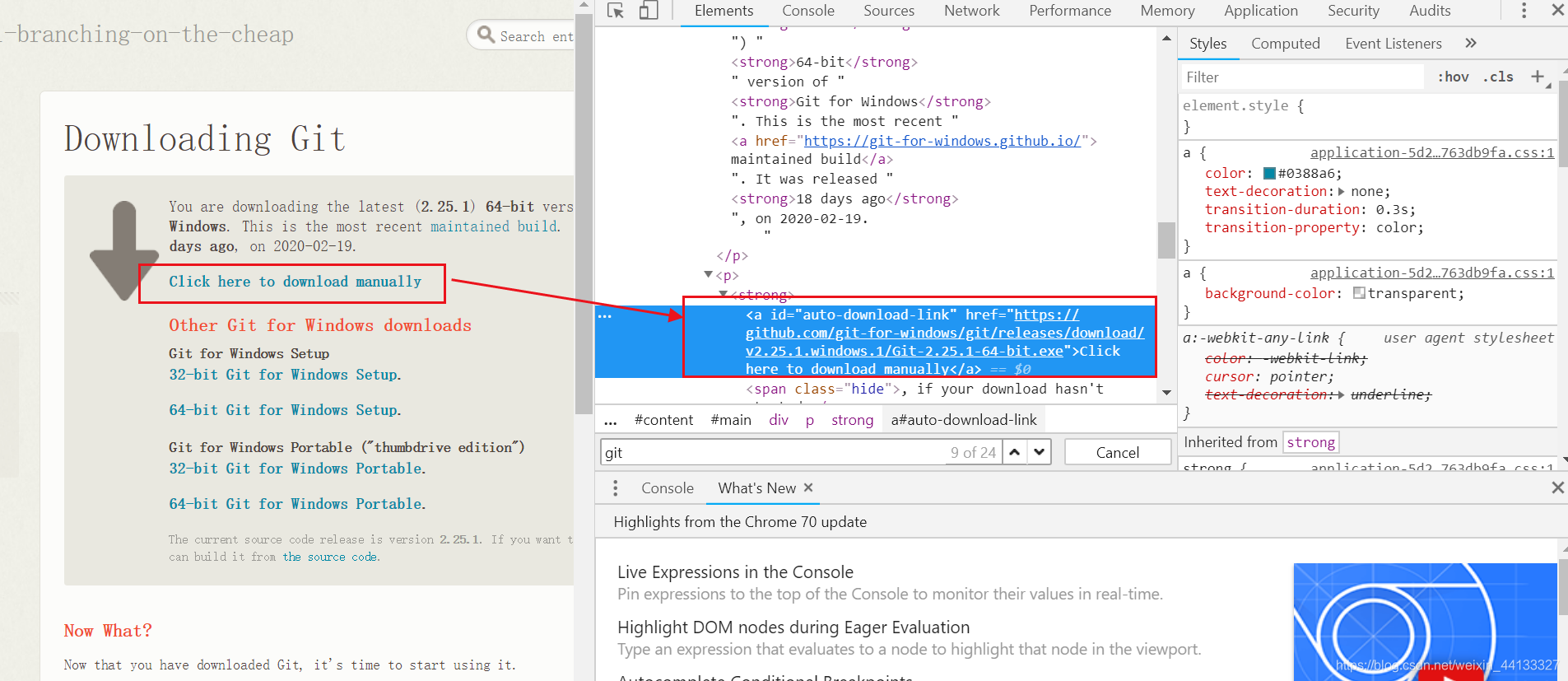Click the 'git' search input in Elements
This screenshot has height=681, width=1568.
tap(774, 452)
